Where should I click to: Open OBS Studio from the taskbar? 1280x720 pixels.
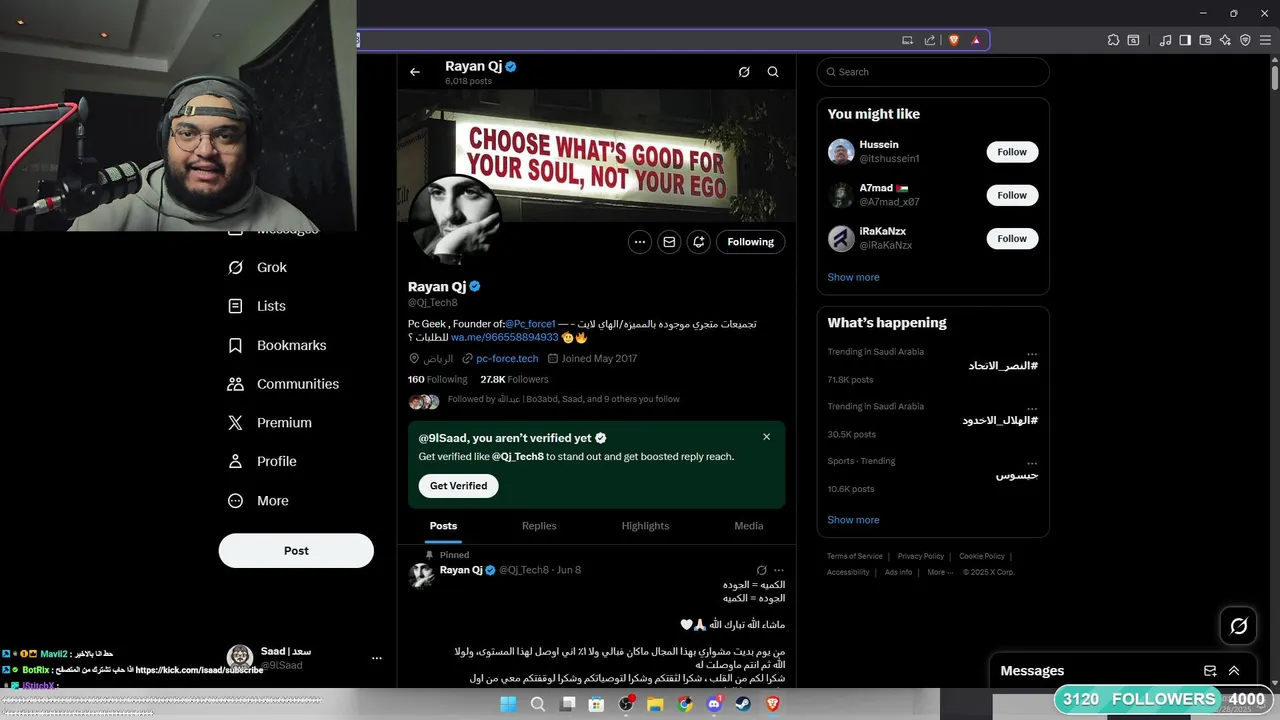(626, 704)
